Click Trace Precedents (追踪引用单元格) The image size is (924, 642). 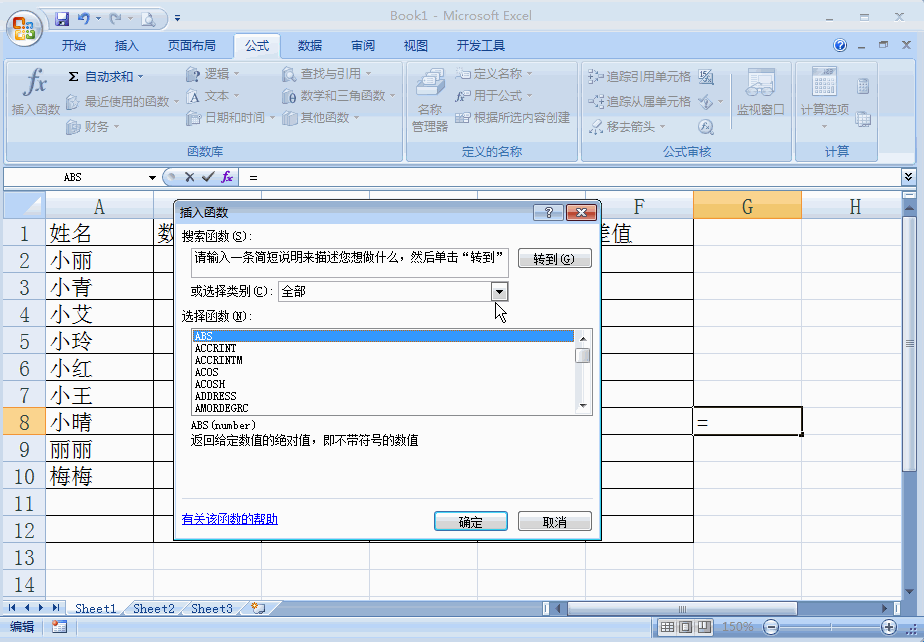coord(639,76)
